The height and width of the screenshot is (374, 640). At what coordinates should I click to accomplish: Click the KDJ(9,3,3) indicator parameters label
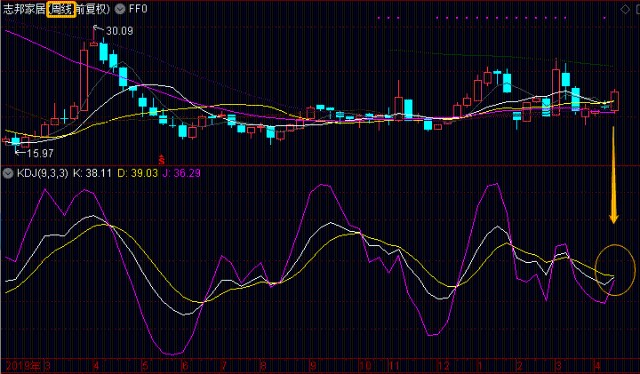(x=42, y=174)
